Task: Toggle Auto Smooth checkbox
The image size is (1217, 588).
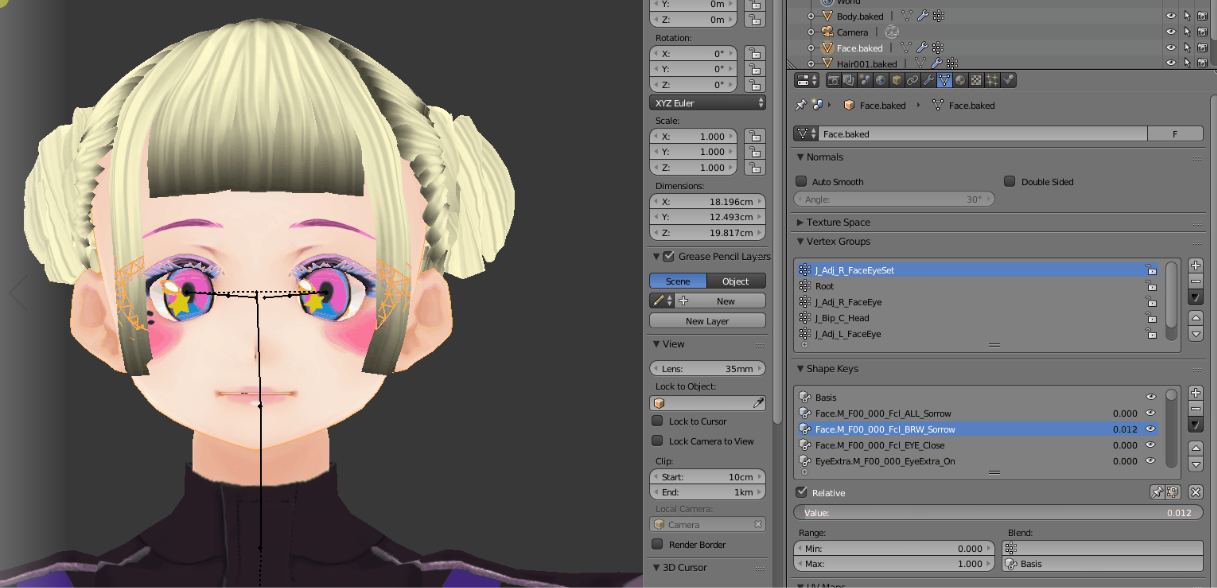Action: coord(801,182)
